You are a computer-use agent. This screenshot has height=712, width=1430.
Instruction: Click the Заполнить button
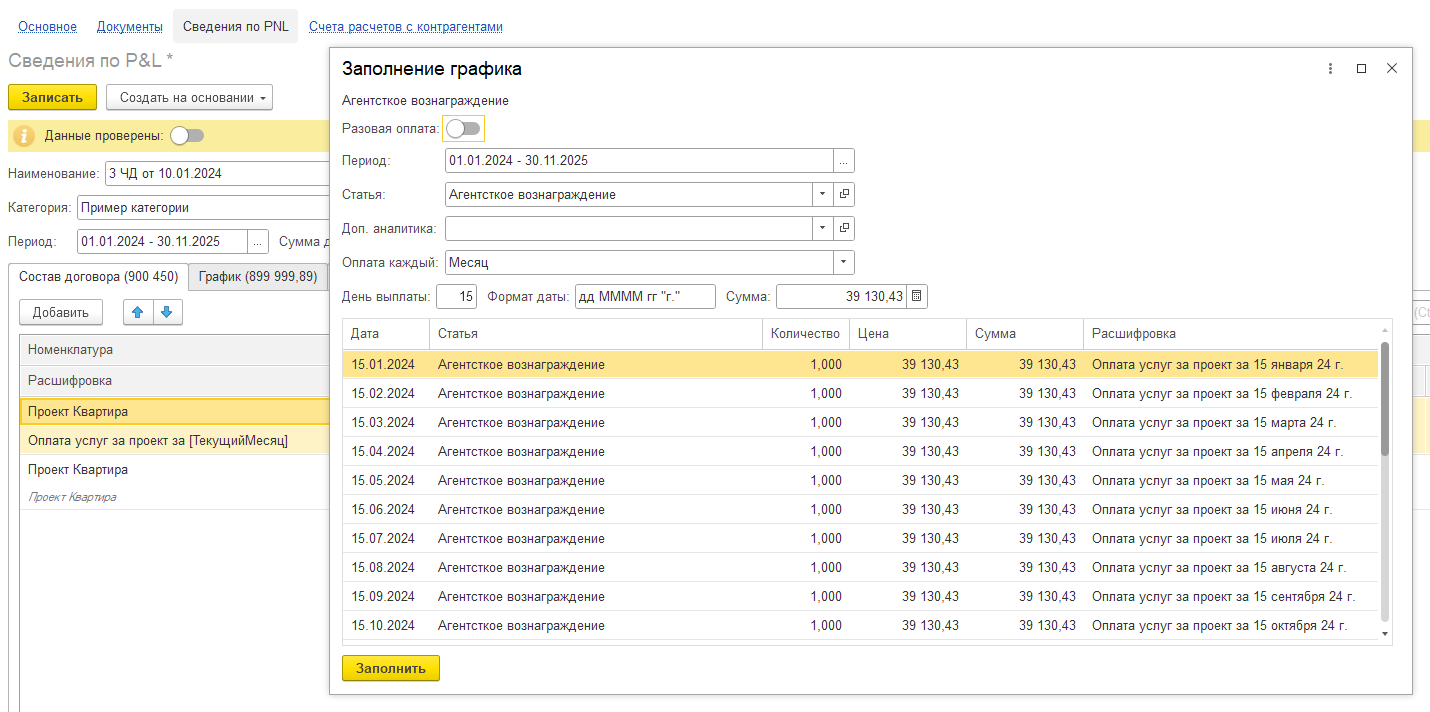click(x=391, y=668)
